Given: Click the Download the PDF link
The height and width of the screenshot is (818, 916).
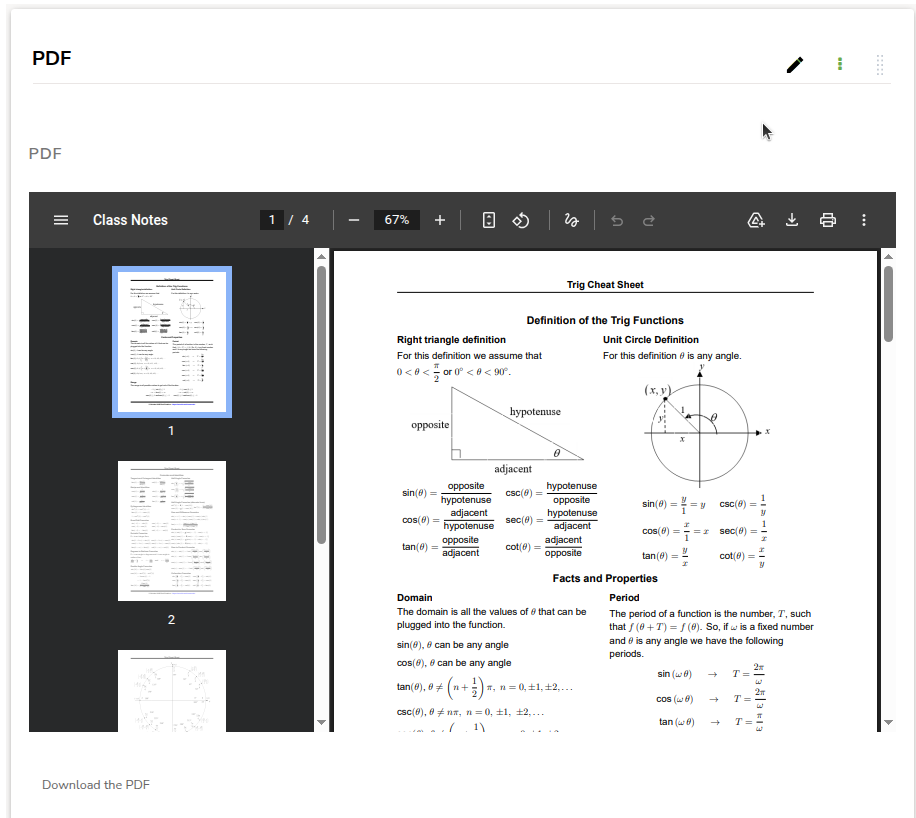Looking at the screenshot, I should click(x=96, y=785).
